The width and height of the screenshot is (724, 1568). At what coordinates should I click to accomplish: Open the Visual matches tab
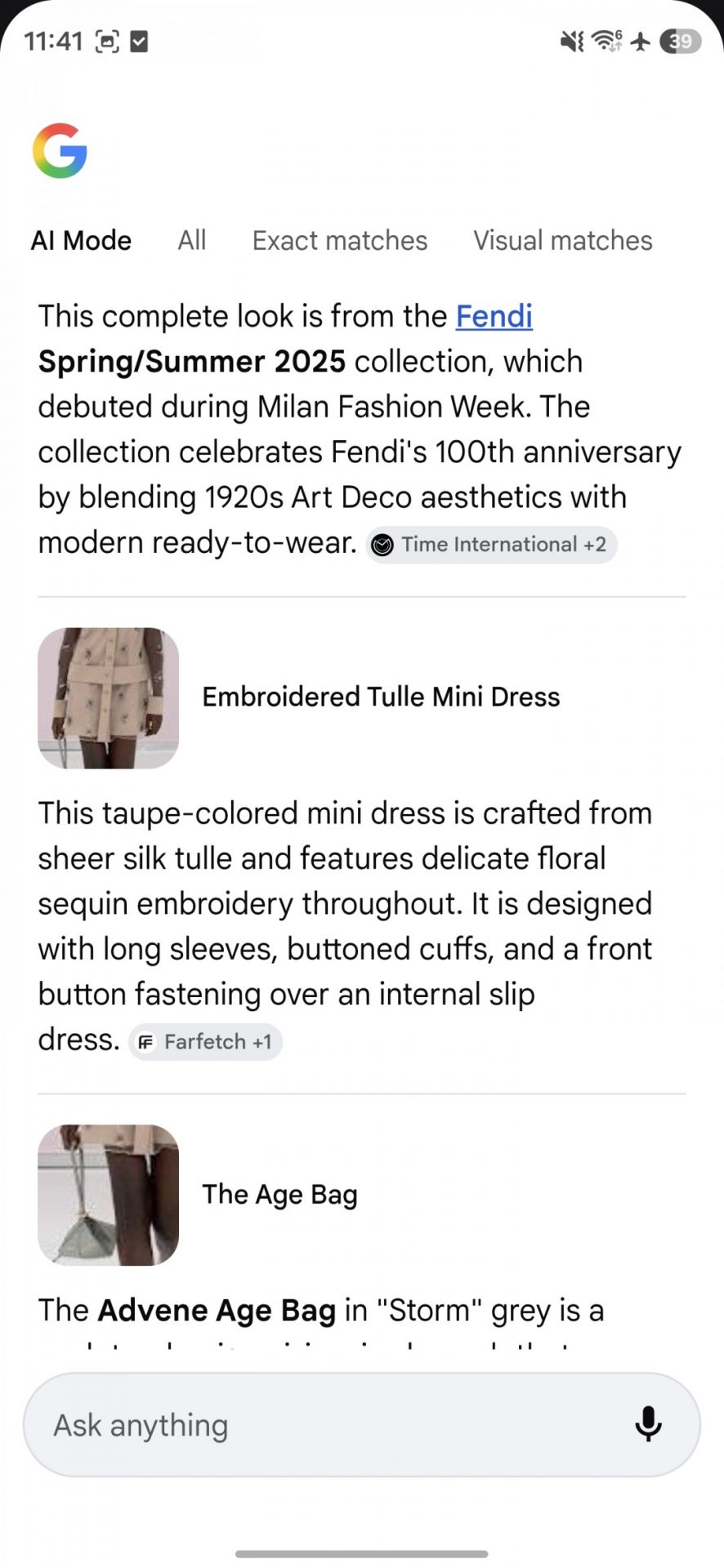(562, 241)
